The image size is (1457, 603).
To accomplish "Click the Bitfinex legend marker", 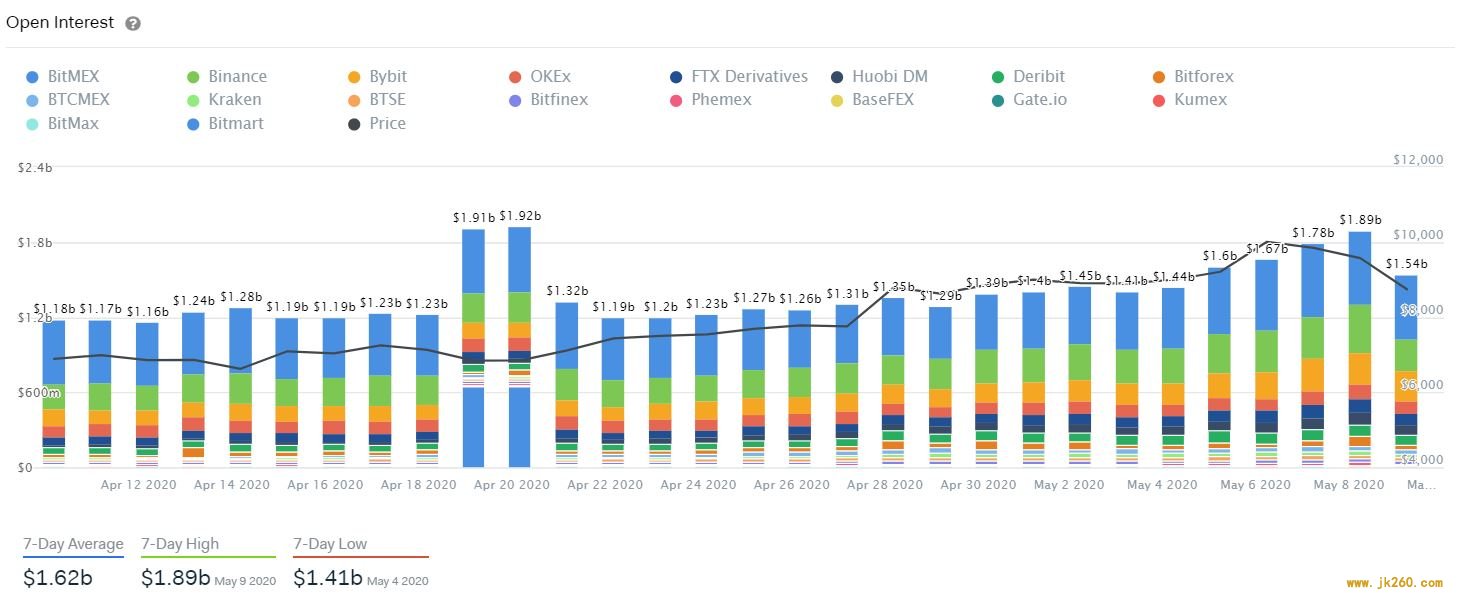I will [x=516, y=100].
